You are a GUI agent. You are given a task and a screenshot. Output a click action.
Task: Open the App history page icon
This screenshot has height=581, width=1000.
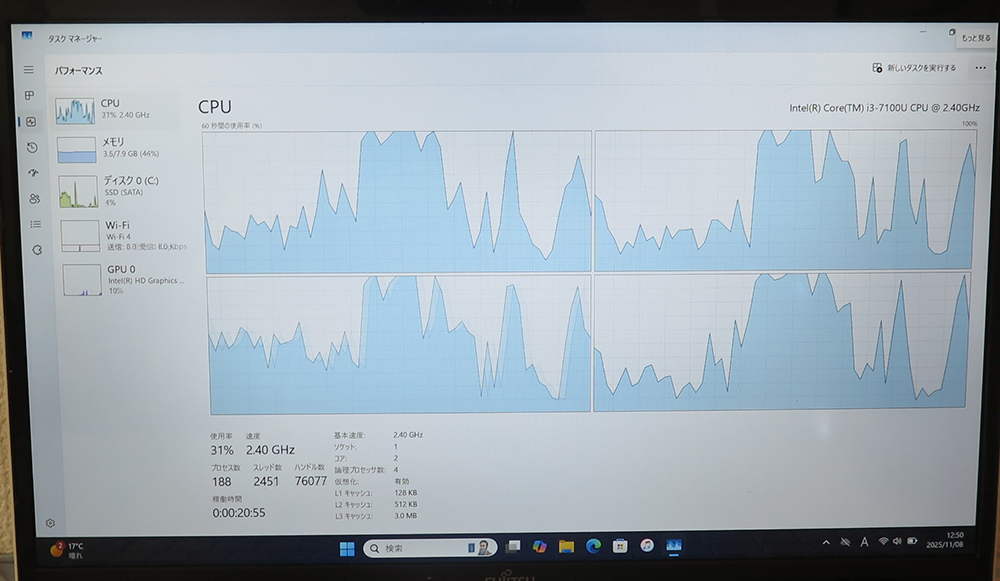pos(32,147)
